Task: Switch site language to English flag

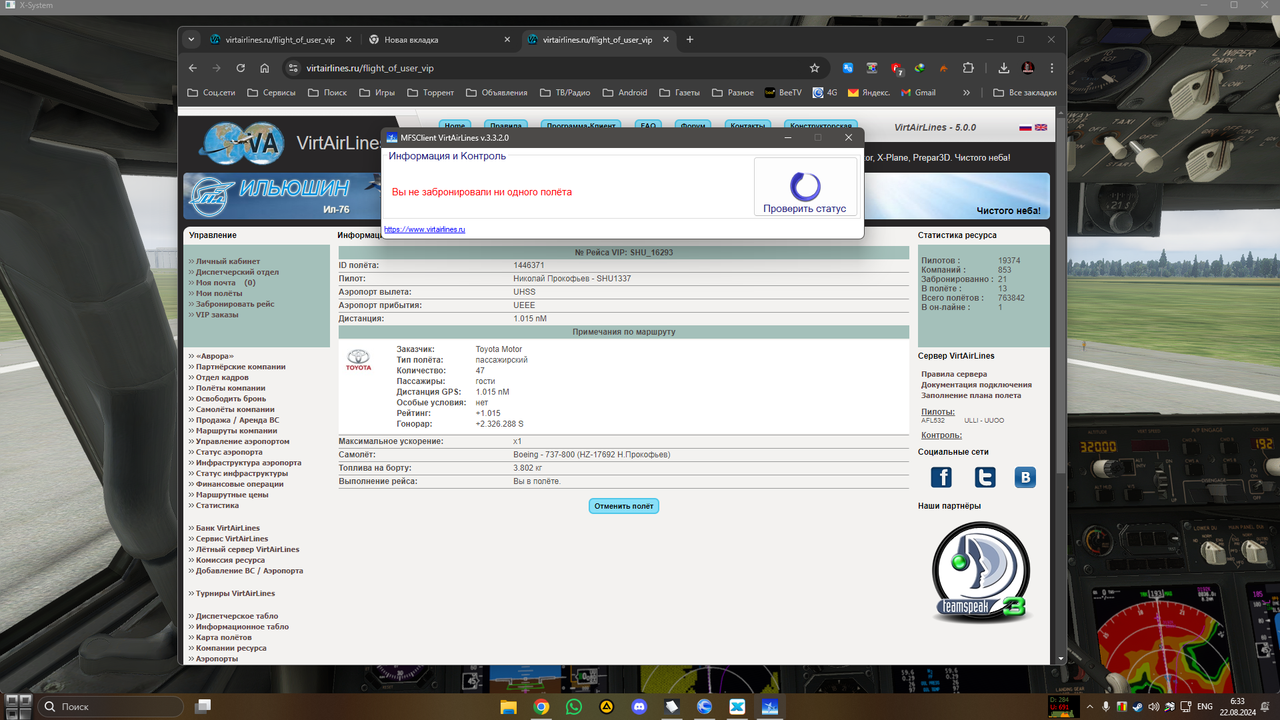Action: (x=1041, y=128)
